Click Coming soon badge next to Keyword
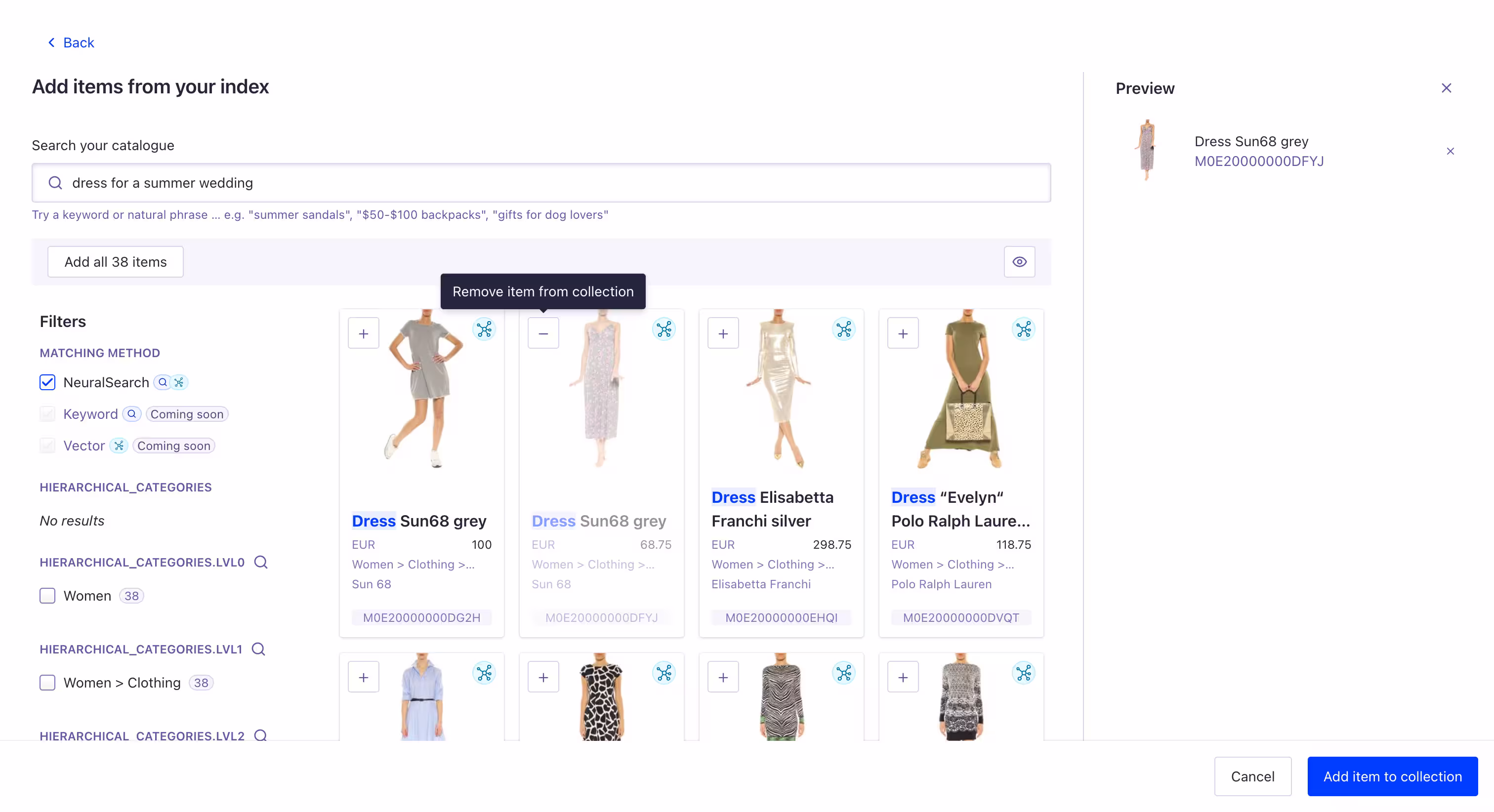The height and width of the screenshot is (812, 1494). (x=187, y=414)
